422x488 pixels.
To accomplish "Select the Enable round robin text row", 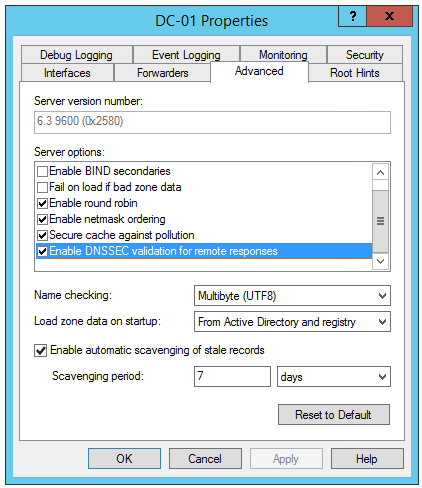I will point(93,203).
